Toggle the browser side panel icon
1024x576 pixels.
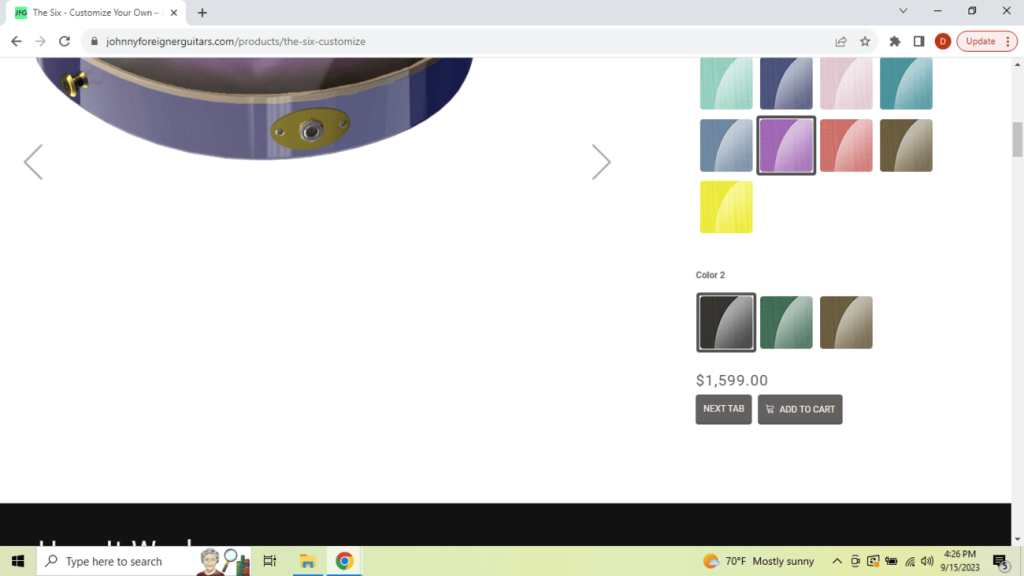tap(918, 41)
